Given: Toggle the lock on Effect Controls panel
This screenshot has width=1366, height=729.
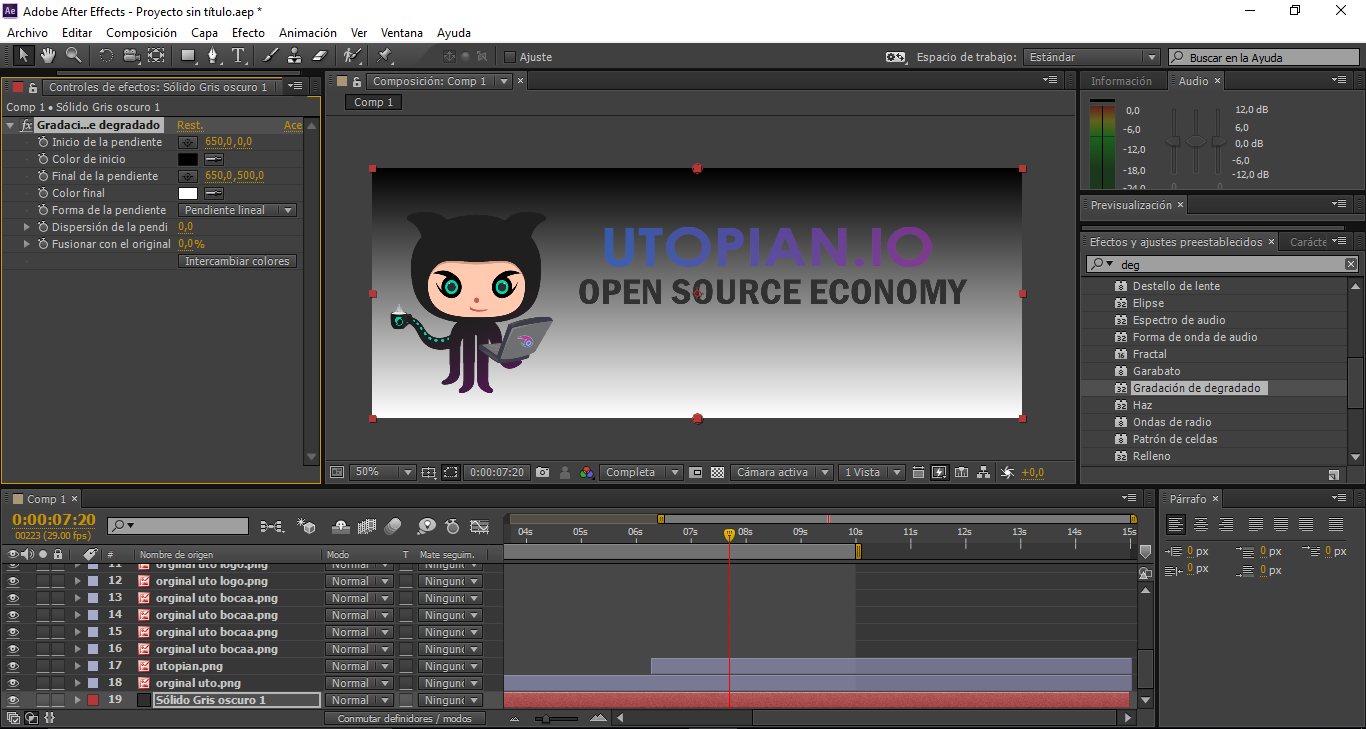Looking at the screenshot, I should click(32, 87).
